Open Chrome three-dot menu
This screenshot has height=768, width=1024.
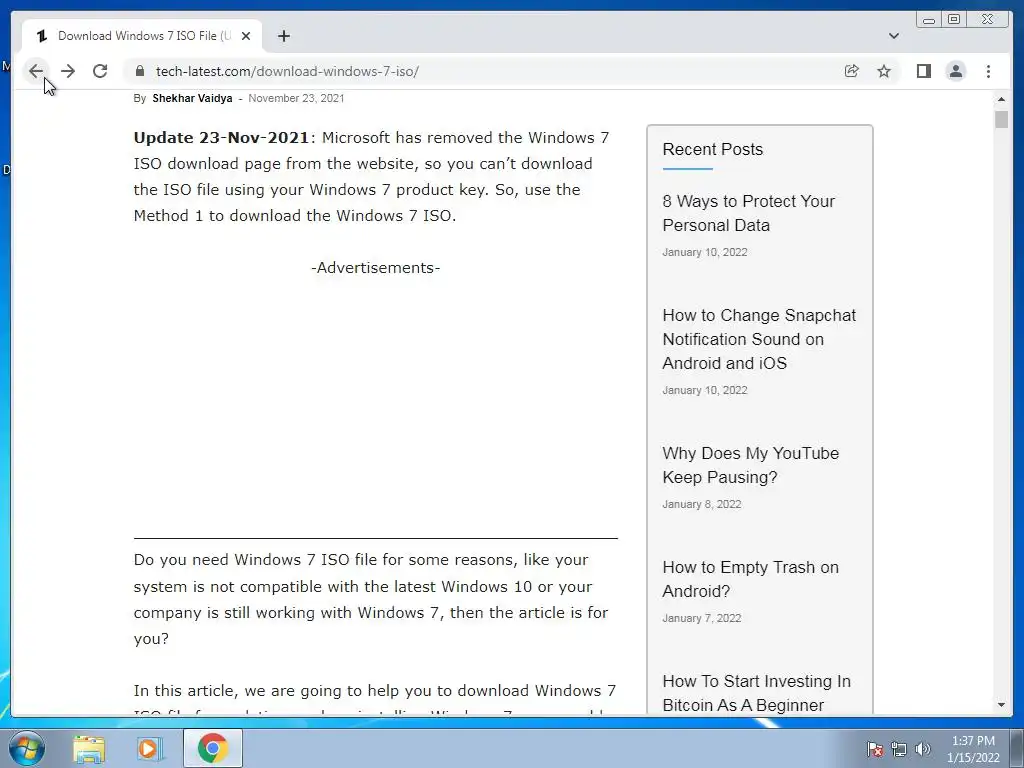tap(989, 71)
